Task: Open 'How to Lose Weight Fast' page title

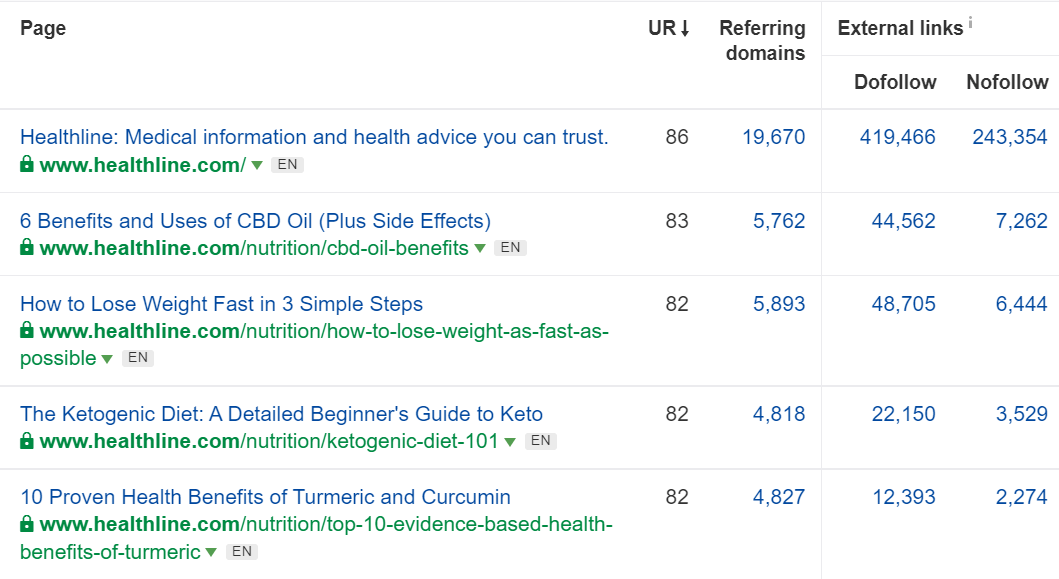Action: [x=221, y=304]
